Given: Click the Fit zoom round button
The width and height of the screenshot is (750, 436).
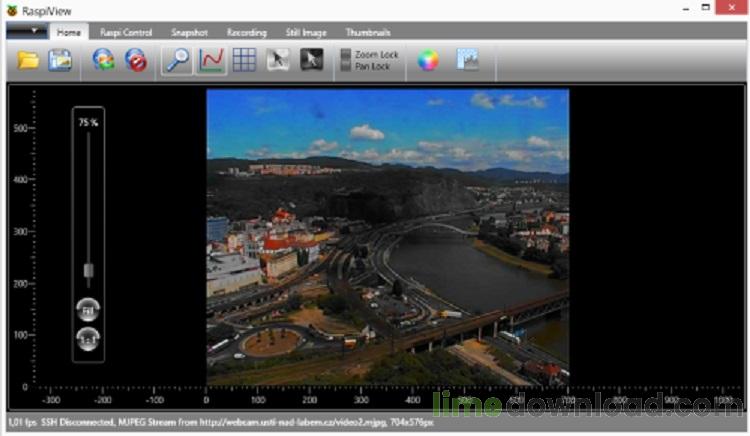Looking at the screenshot, I should 88,309.
